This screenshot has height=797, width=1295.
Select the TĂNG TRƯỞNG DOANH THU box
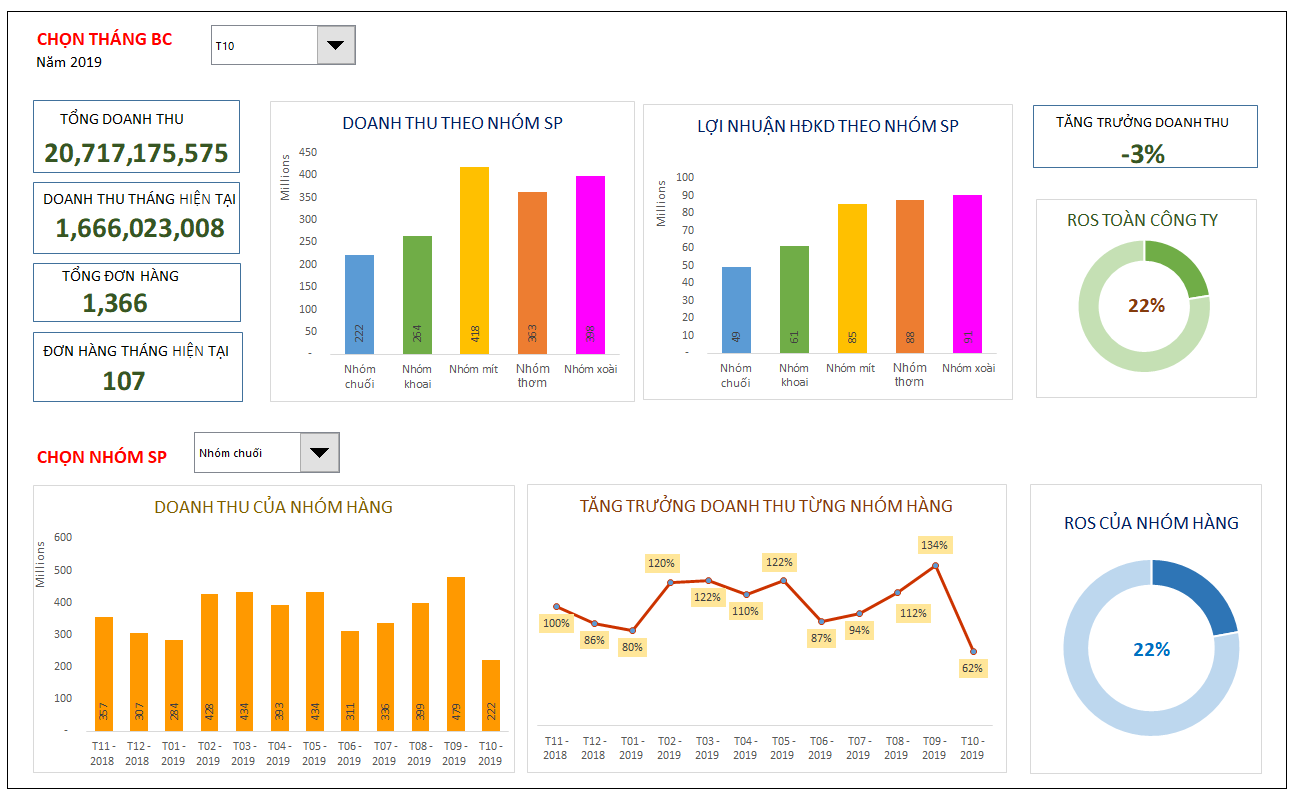tap(1145, 136)
